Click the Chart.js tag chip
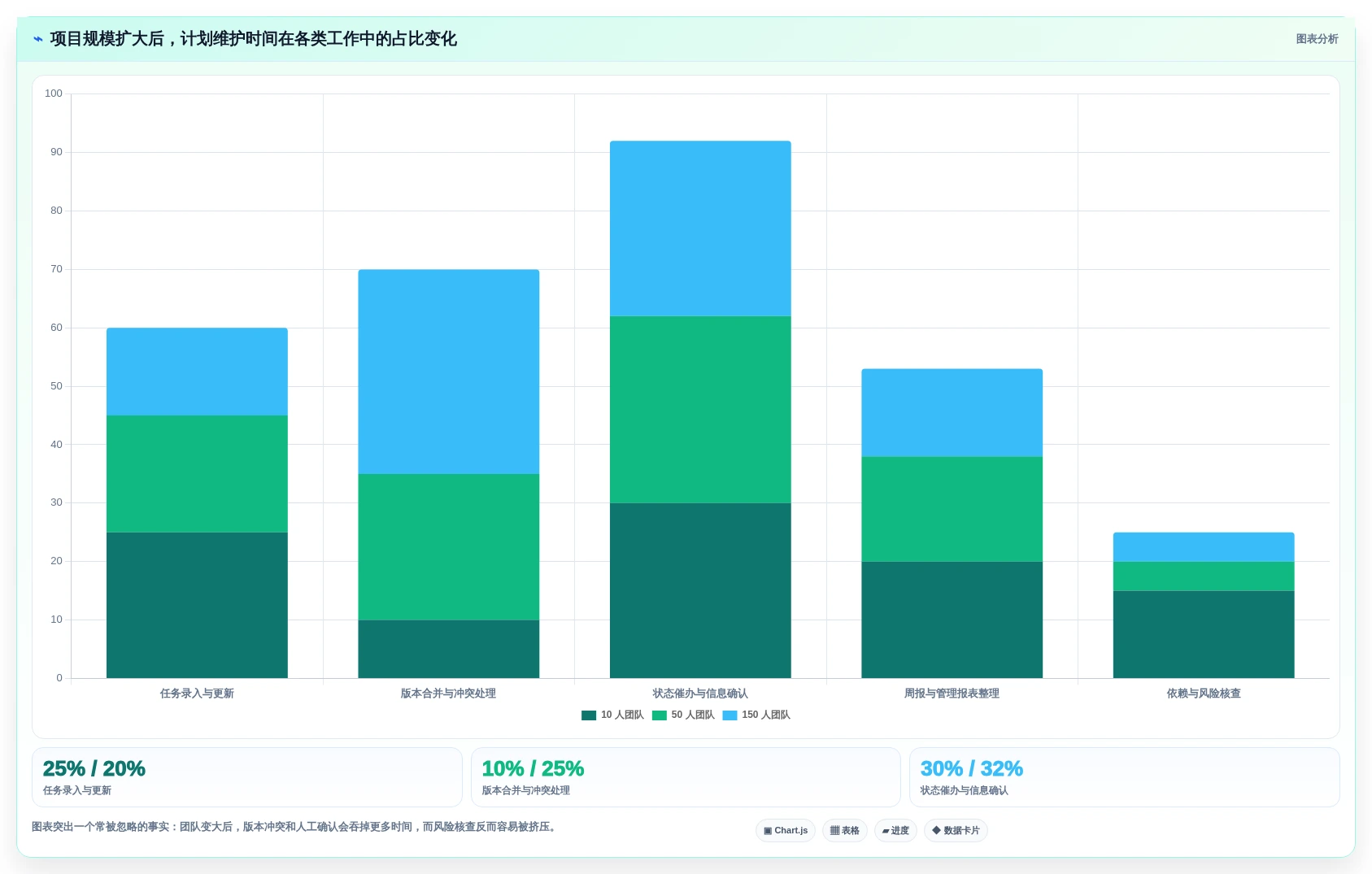The height and width of the screenshot is (874, 1372). pos(786,830)
